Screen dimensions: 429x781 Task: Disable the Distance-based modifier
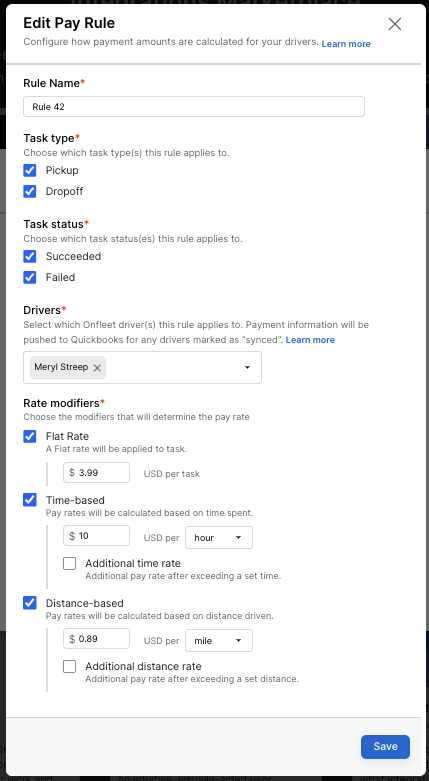coord(30,603)
